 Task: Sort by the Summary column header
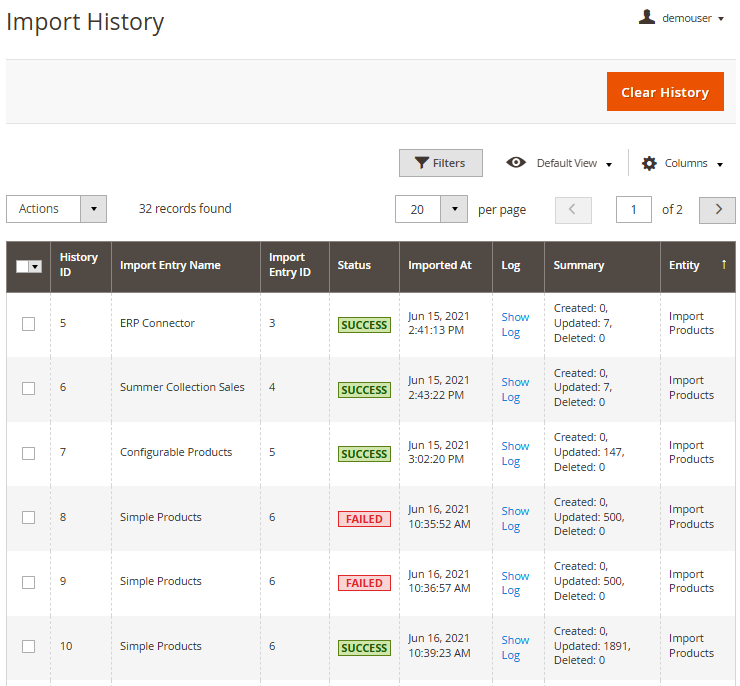coord(602,267)
